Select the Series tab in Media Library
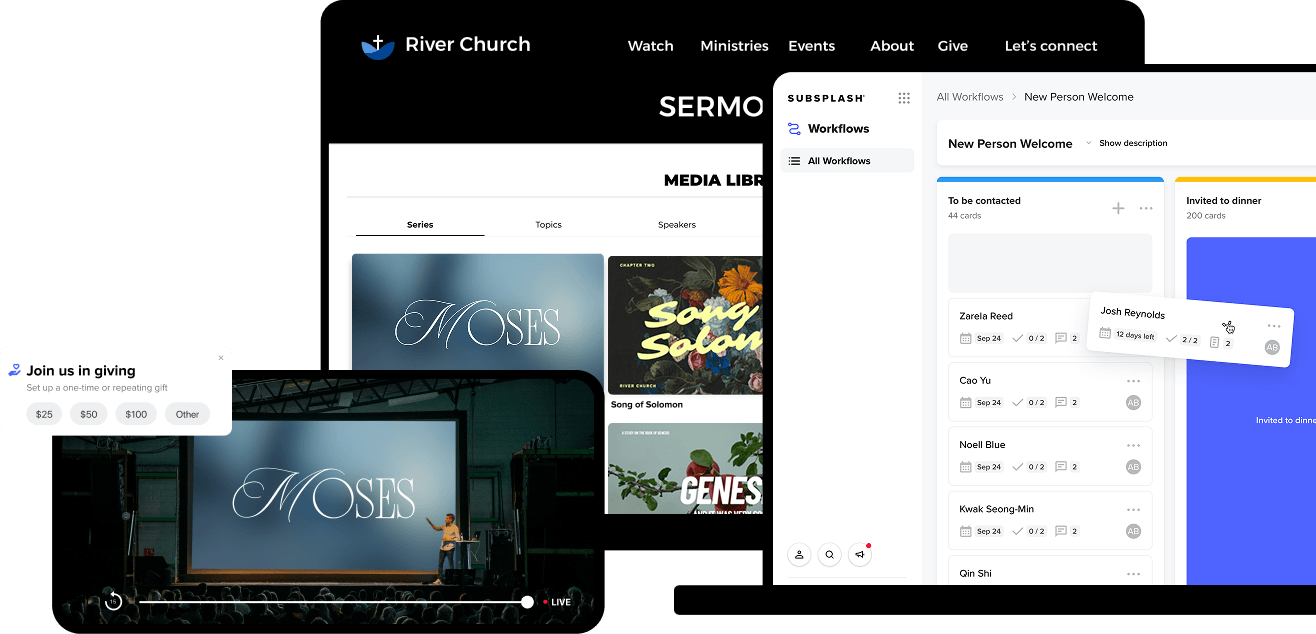 420,225
